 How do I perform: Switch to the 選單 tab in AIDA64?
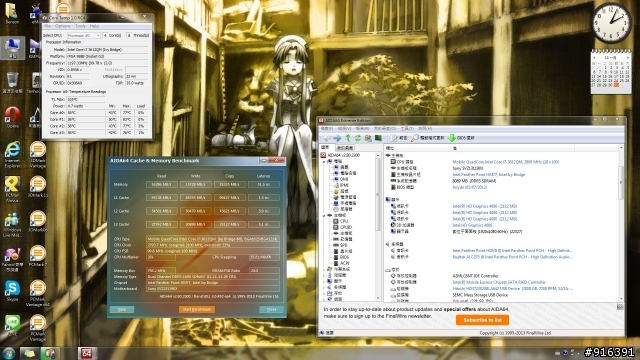click(x=326, y=147)
